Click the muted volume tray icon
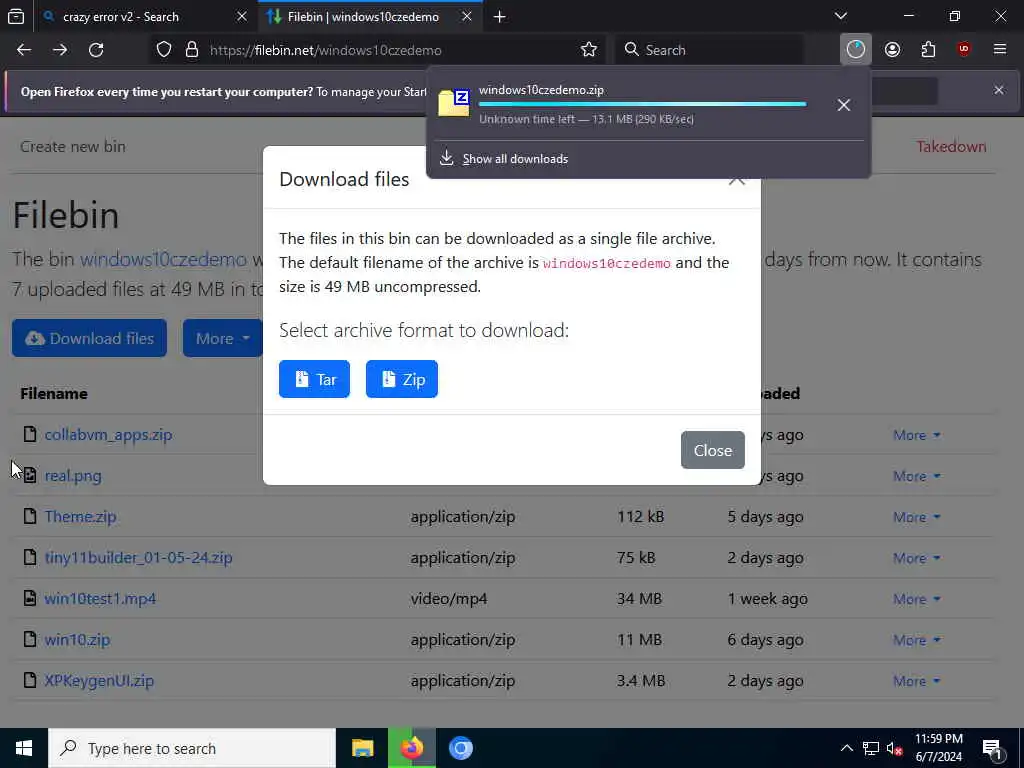 pyautogui.click(x=894, y=748)
